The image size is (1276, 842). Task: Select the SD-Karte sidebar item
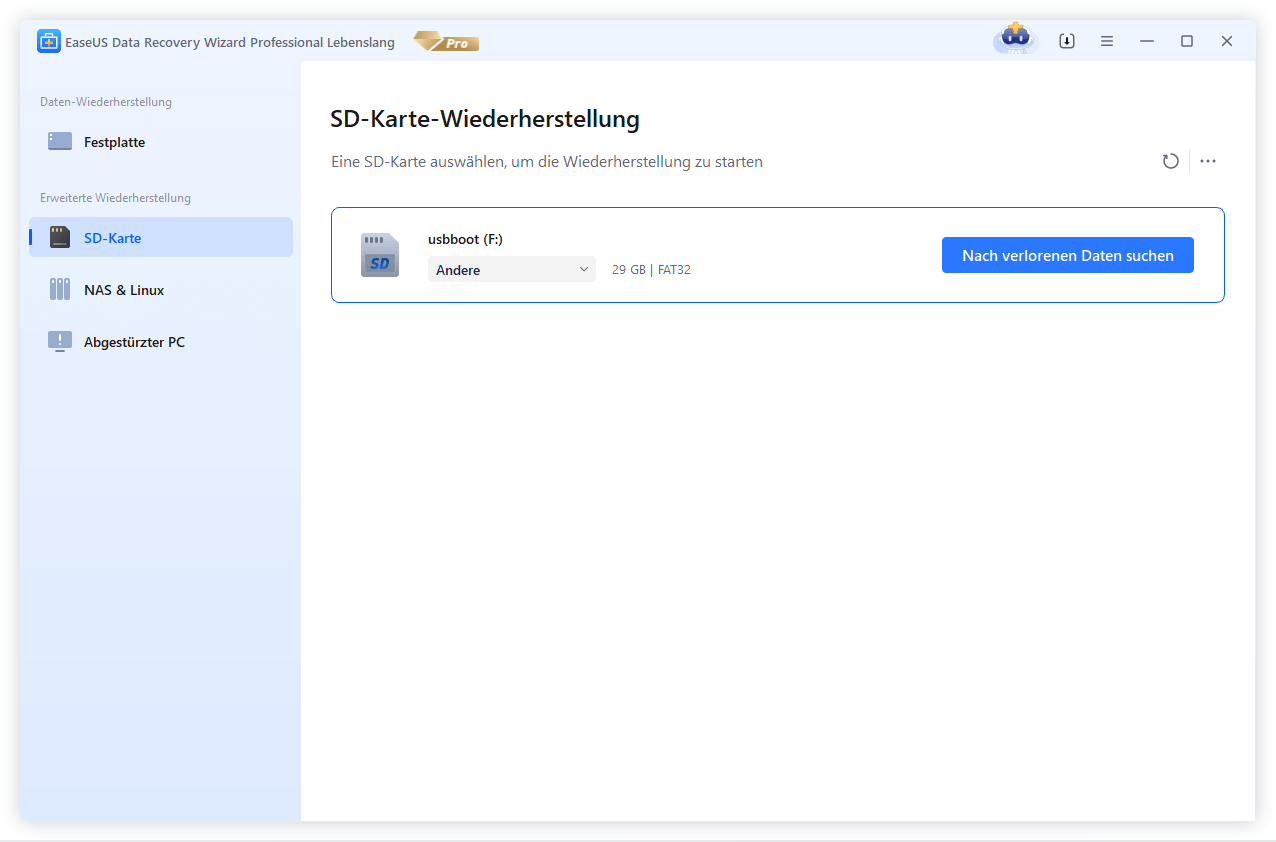(160, 238)
